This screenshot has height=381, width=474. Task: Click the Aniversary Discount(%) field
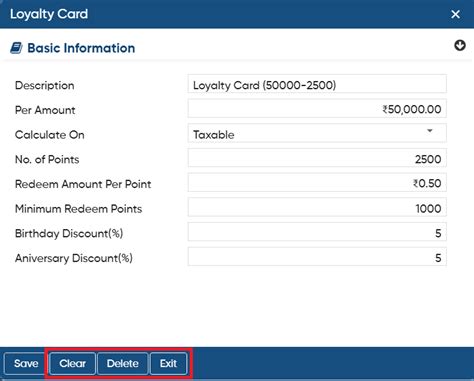[317, 257]
